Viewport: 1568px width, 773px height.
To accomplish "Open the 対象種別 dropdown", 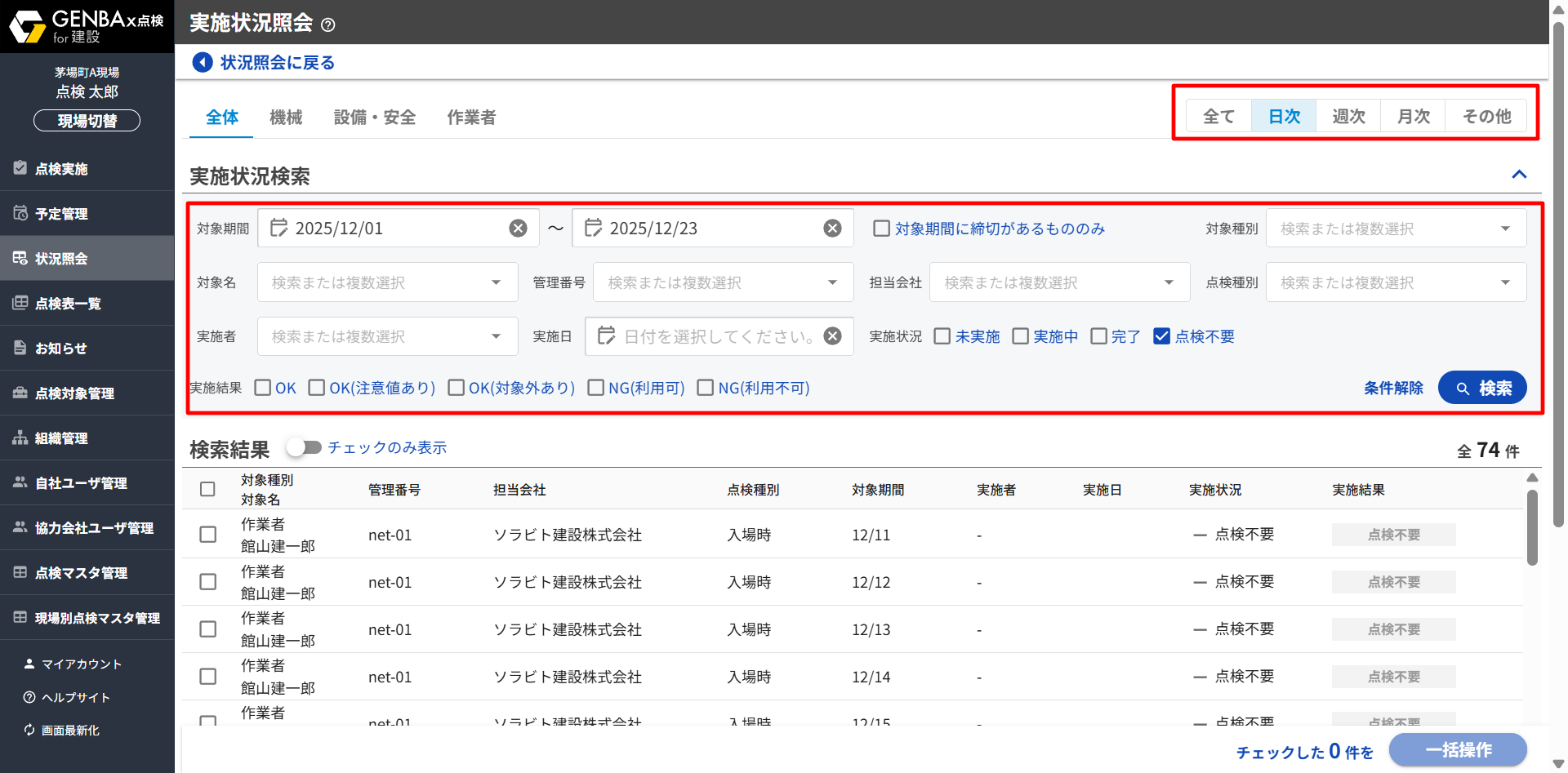I will tap(1396, 229).
